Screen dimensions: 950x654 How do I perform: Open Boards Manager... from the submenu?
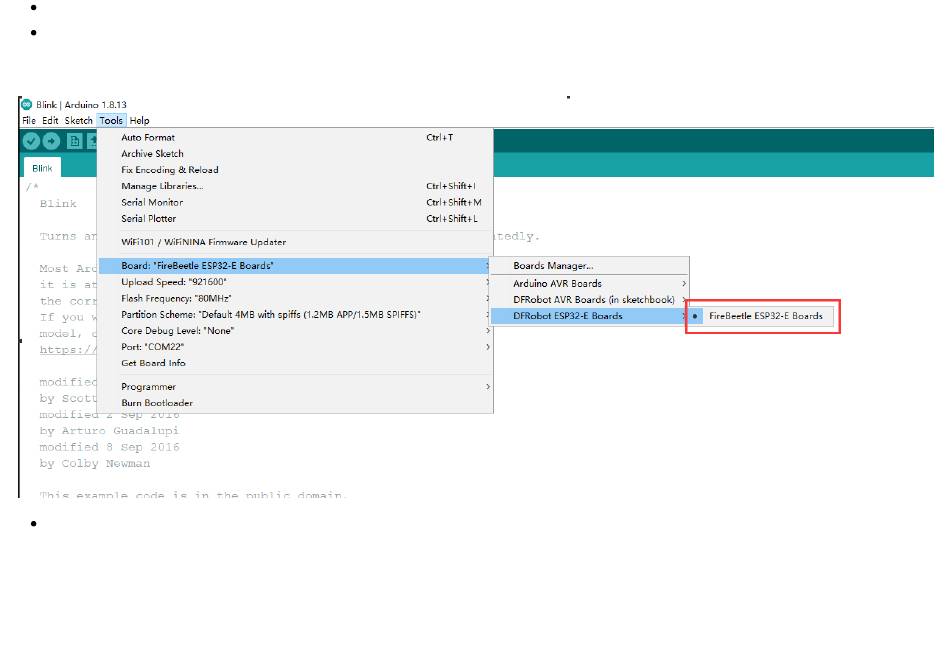click(590, 265)
